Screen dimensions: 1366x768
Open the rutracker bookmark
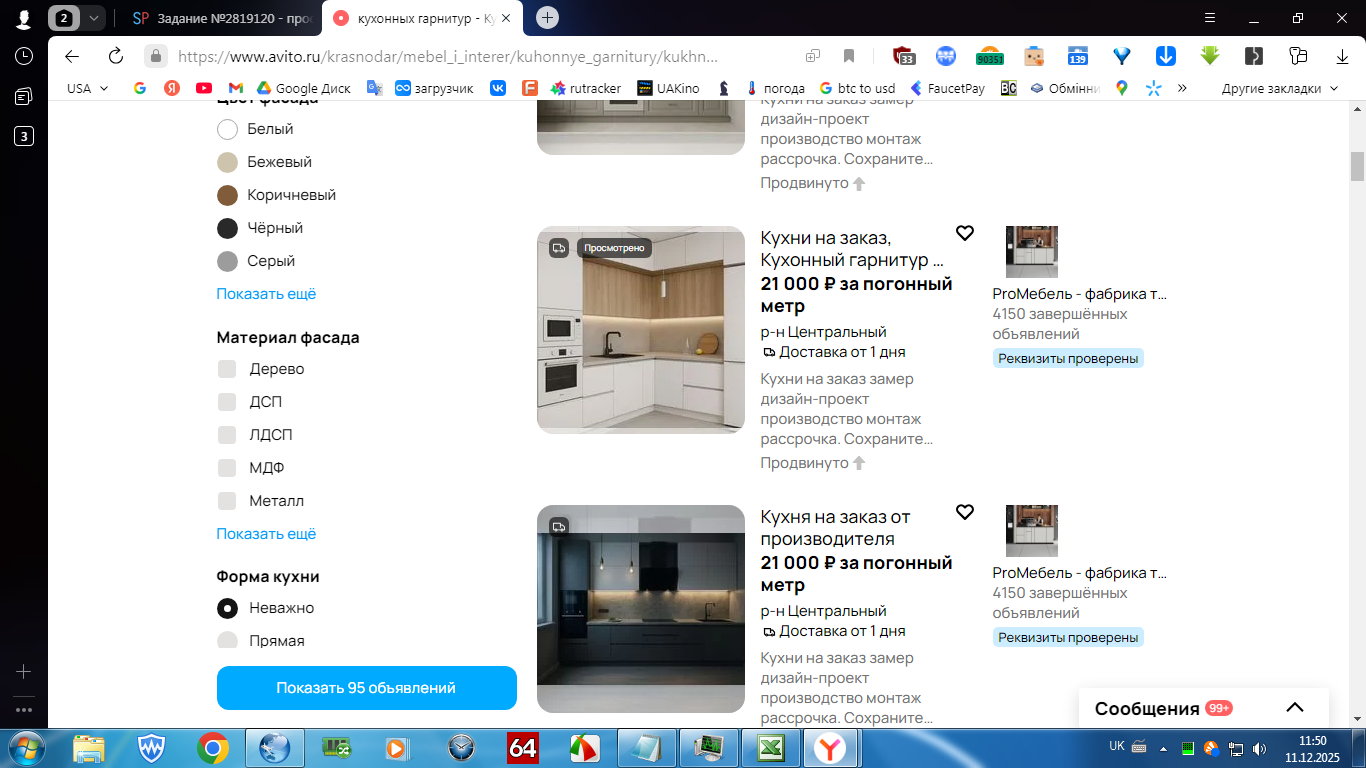(586, 88)
